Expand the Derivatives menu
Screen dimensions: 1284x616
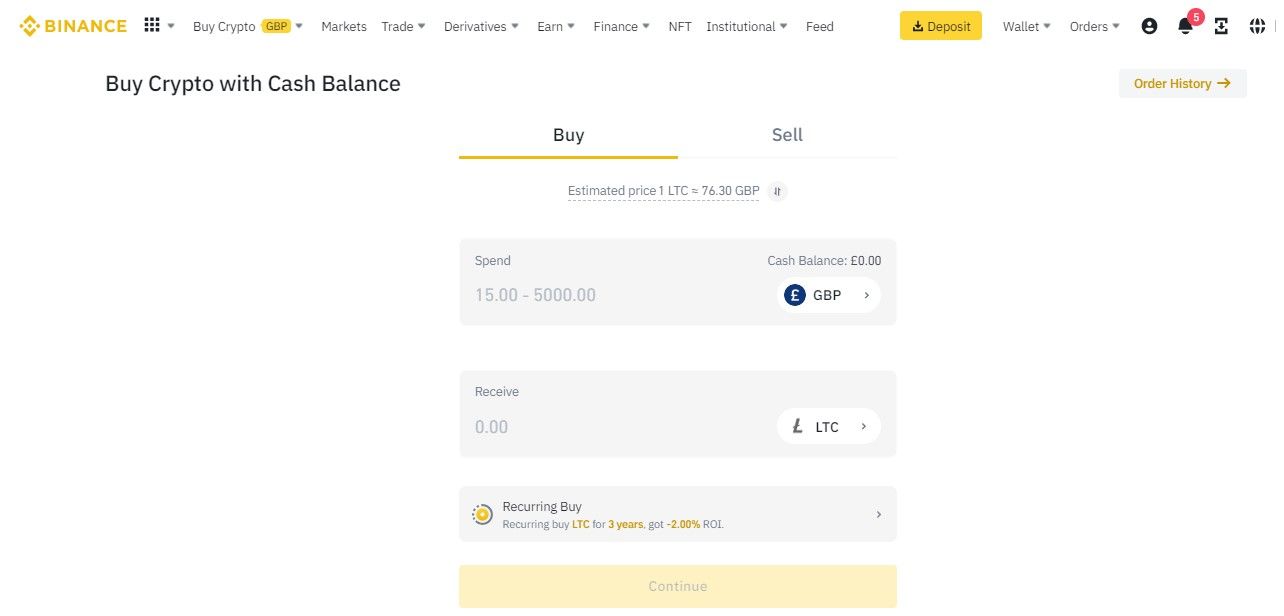pos(481,26)
